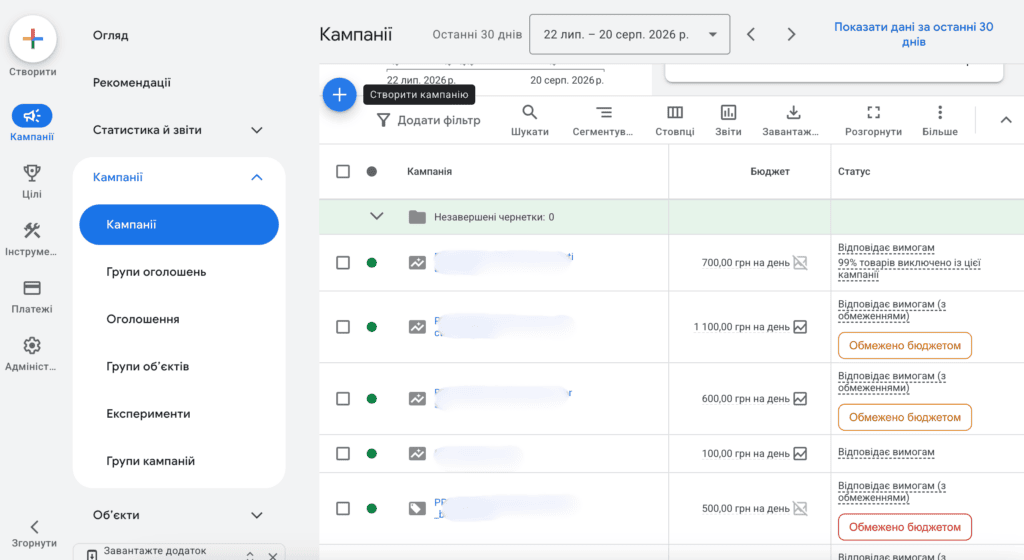1024x560 pixels.
Task: Open Звіти reports icon in toolbar
Action: (728, 121)
